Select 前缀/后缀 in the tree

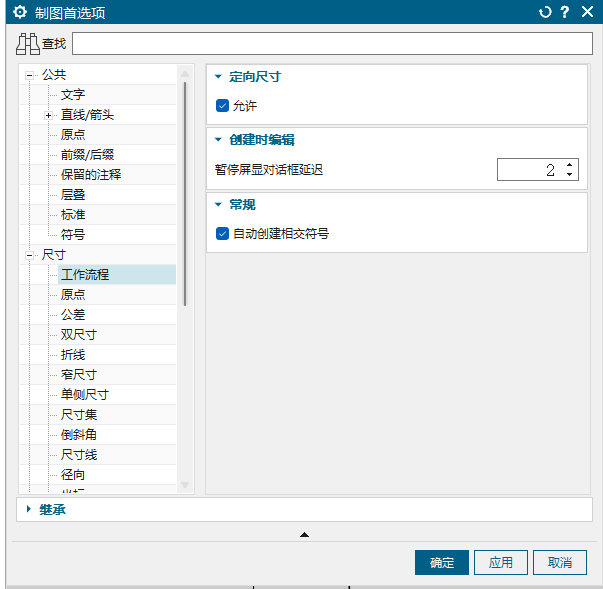(87, 155)
